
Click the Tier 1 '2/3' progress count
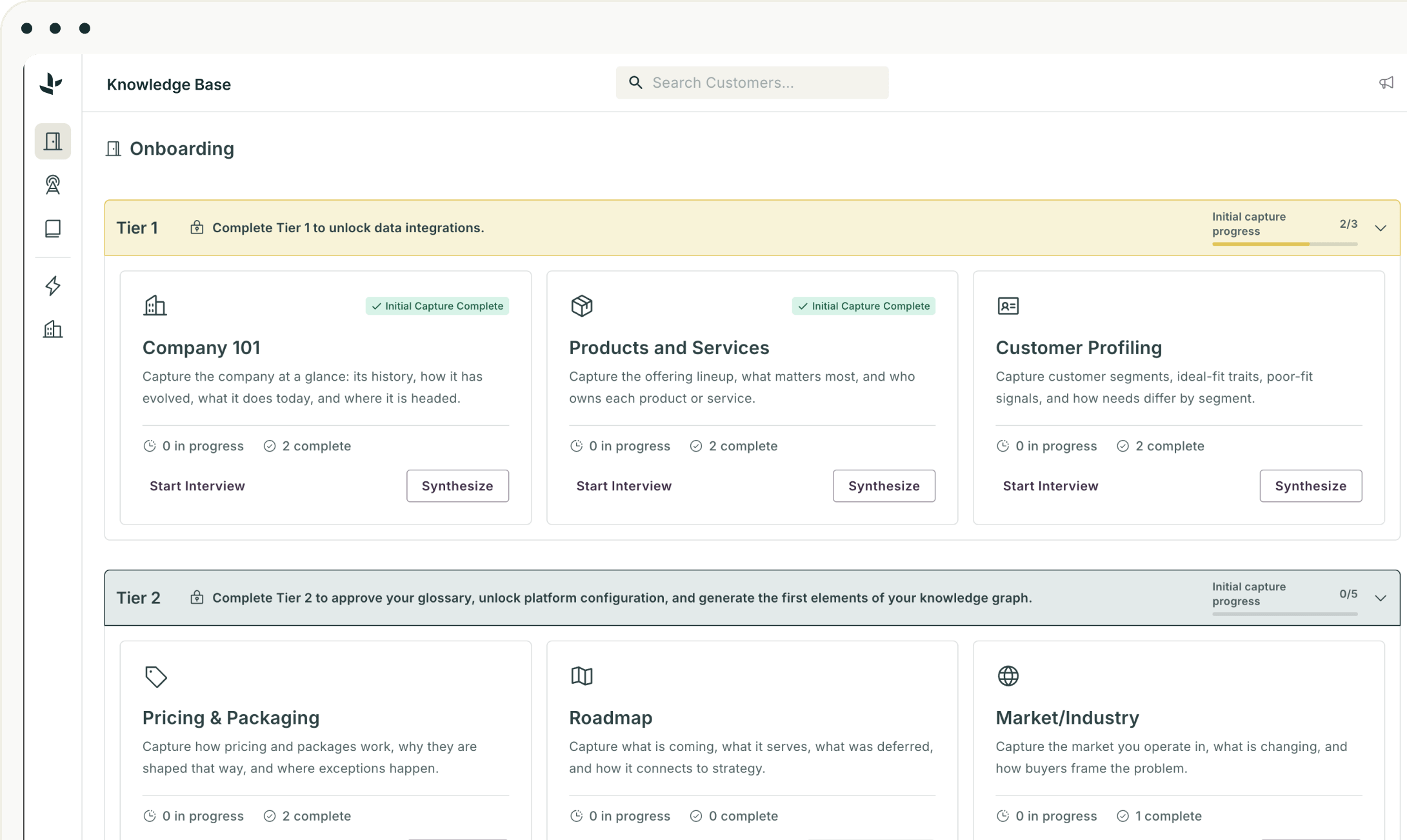tap(1348, 224)
